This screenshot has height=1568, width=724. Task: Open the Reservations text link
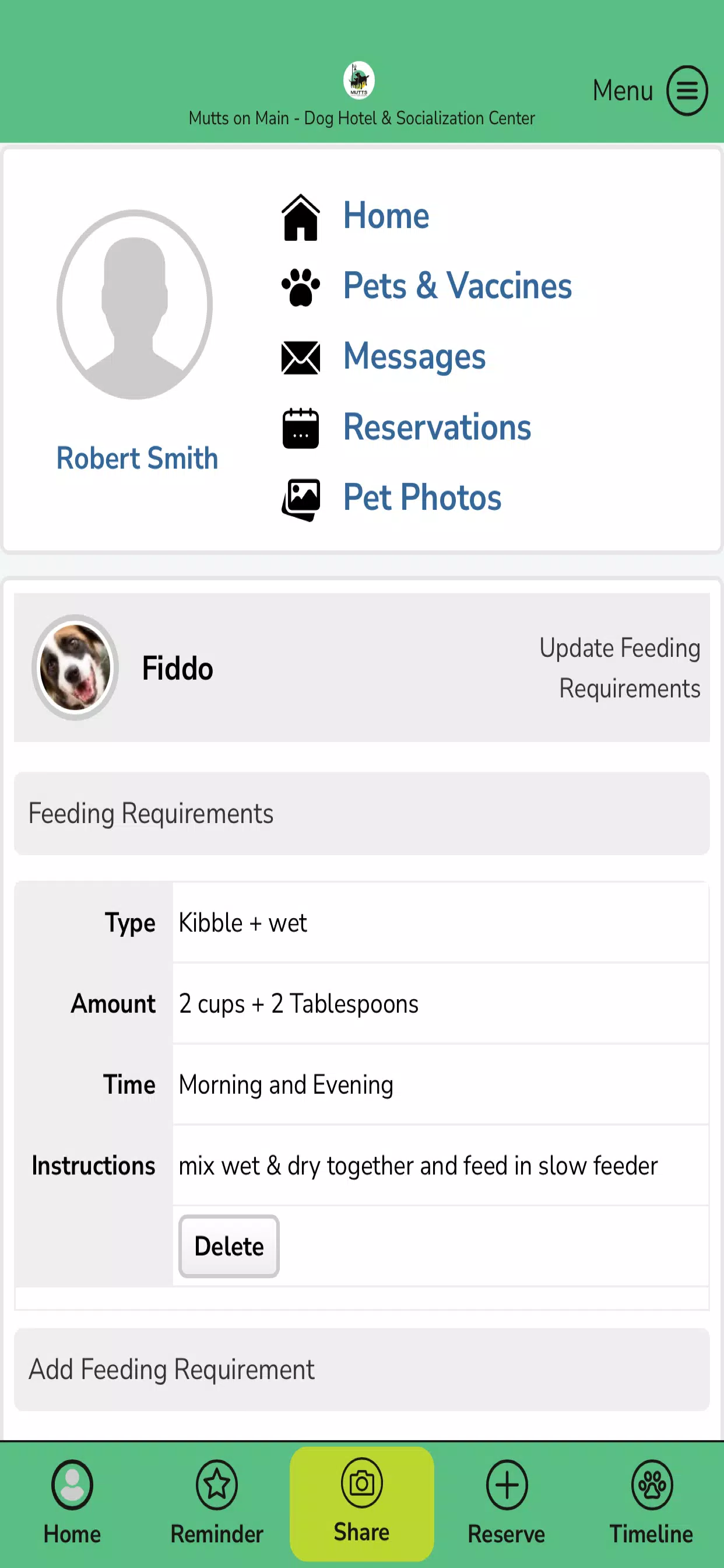click(x=437, y=428)
